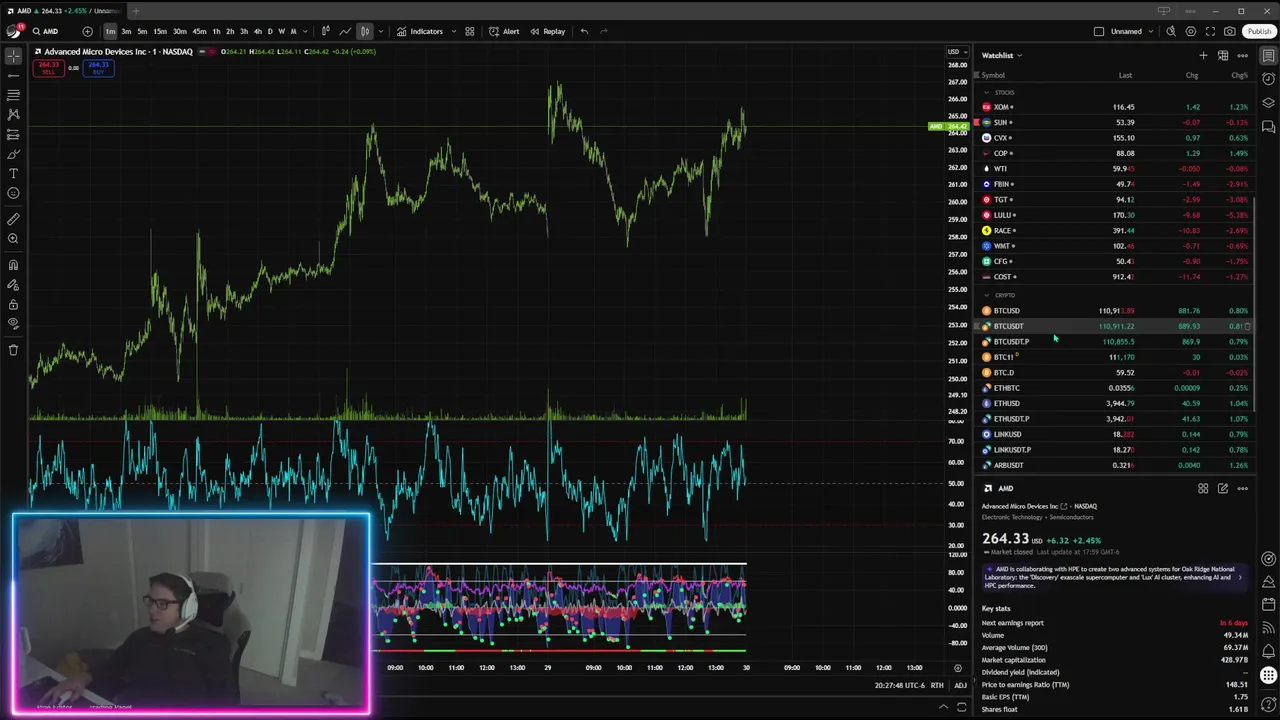Click the Publish button

(x=1259, y=31)
